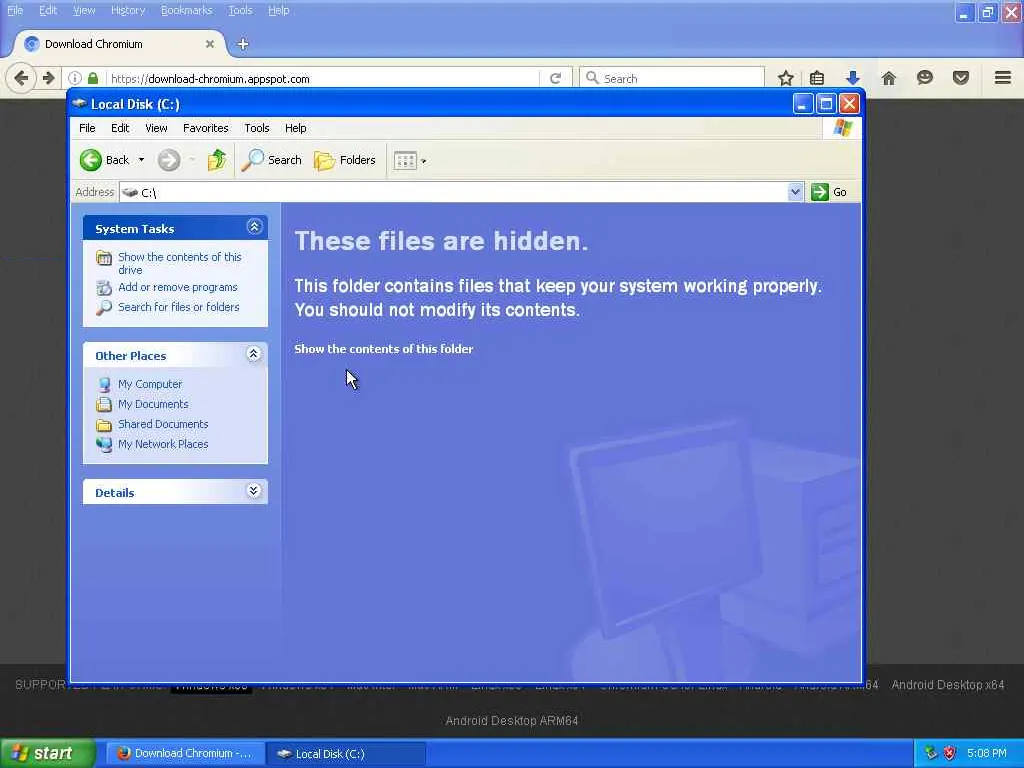The image size is (1024, 768).
Task: Click the Firefox Search box
Action: (x=672, y=78)
